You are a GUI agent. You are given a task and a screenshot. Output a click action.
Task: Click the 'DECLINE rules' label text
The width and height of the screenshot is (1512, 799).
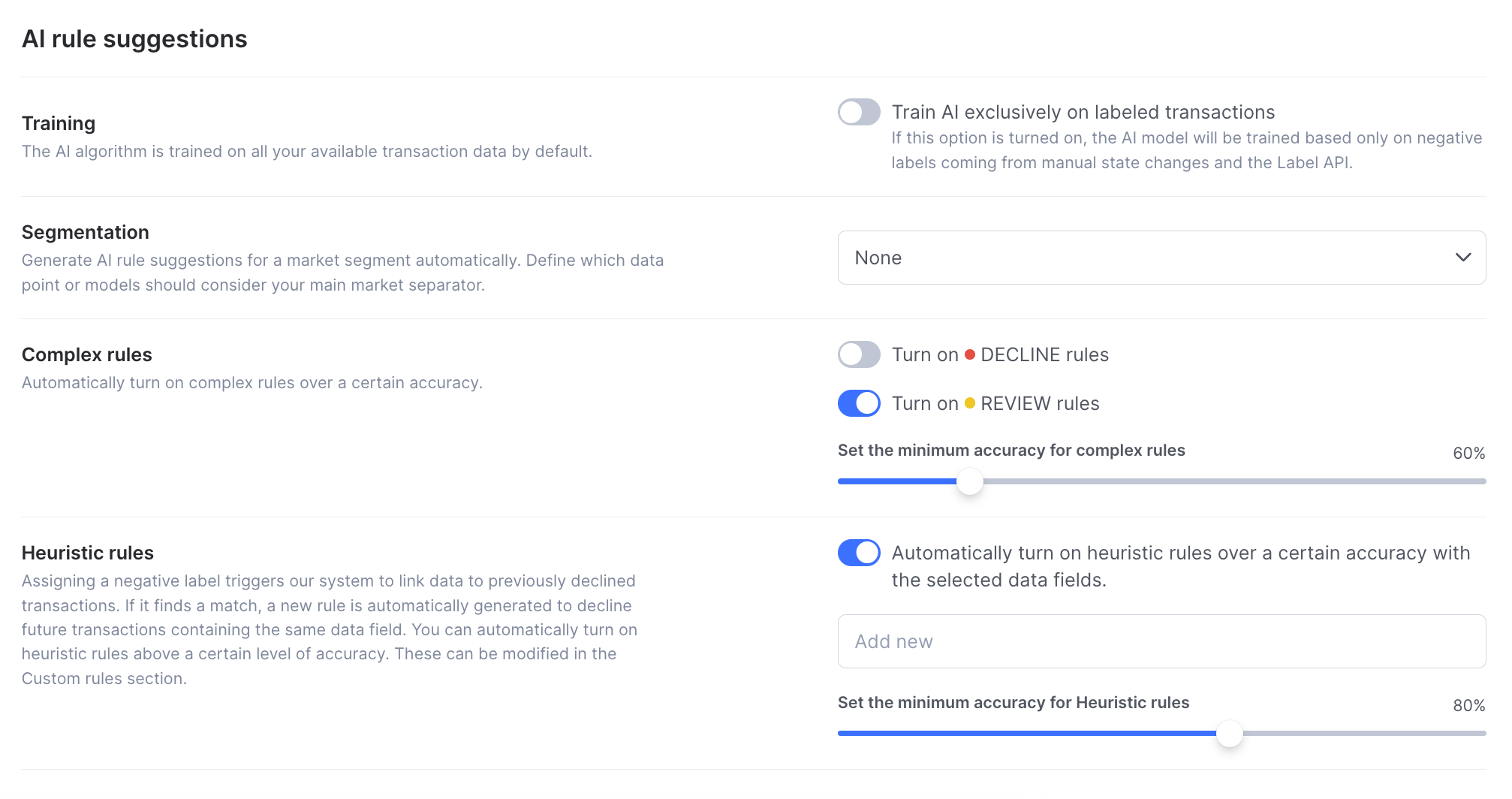click(1044, 354)
